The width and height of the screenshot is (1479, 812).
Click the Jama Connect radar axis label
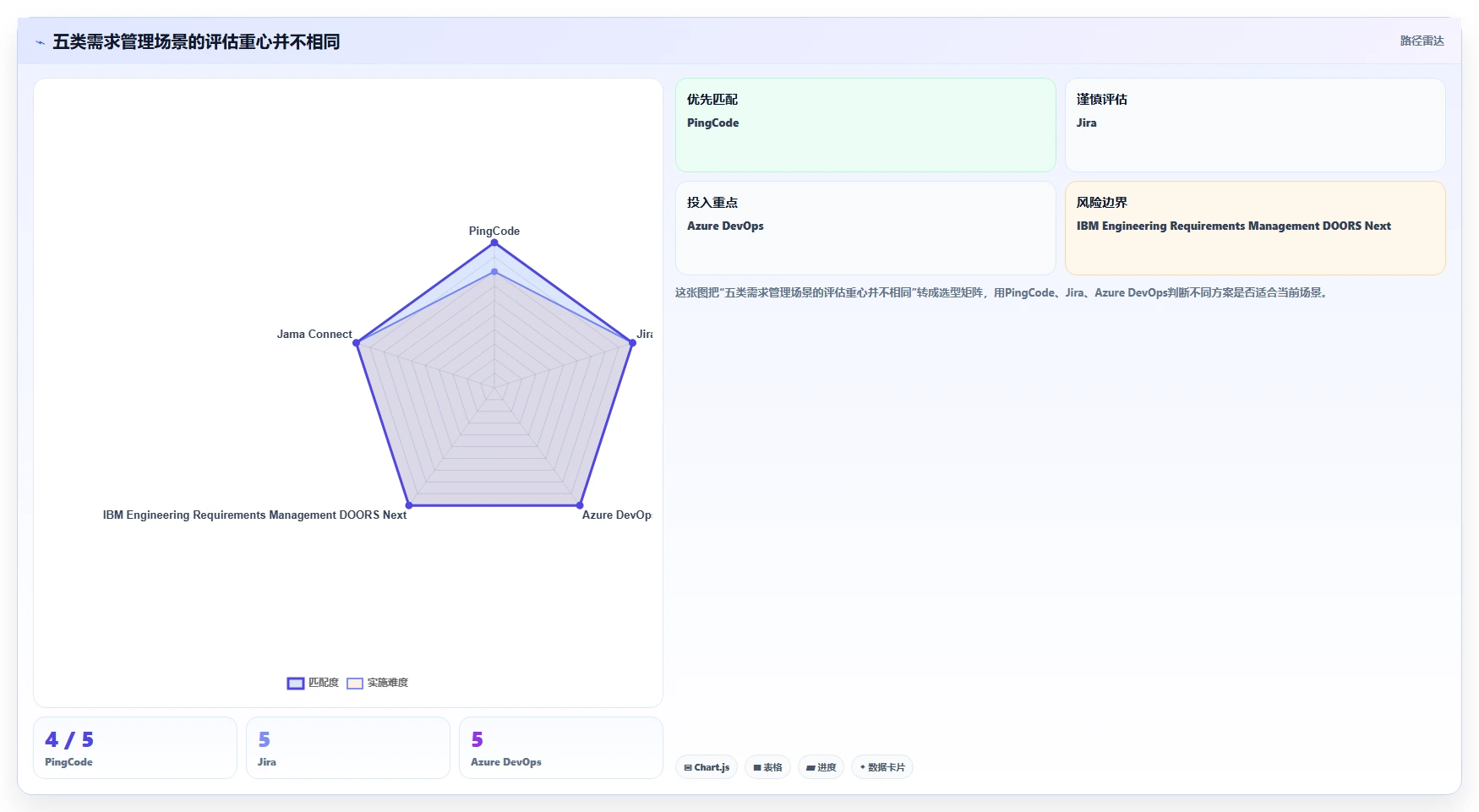click(x=314, y=334)
